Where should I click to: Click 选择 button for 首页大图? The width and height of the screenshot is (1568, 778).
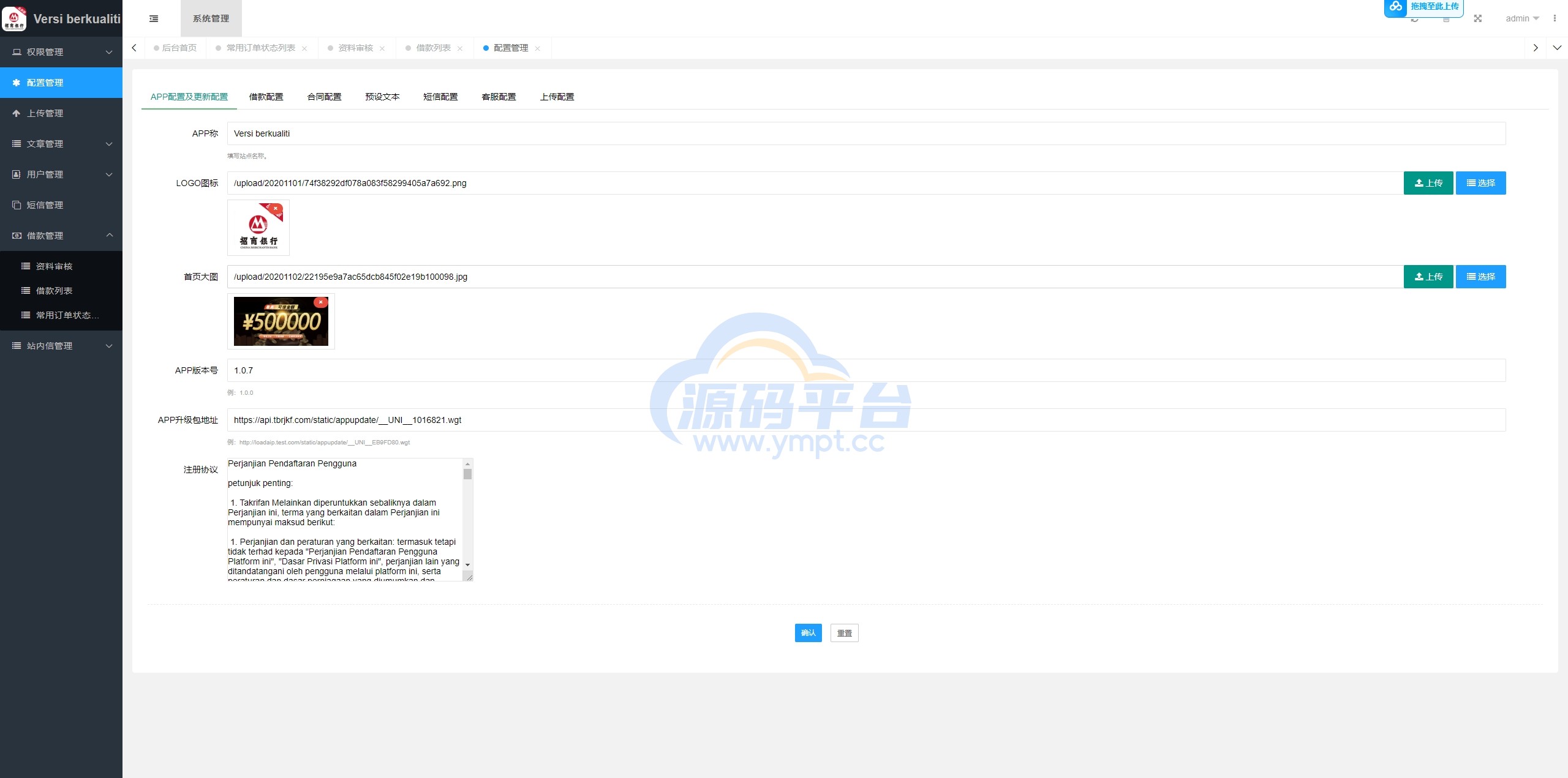(1481, 277)
